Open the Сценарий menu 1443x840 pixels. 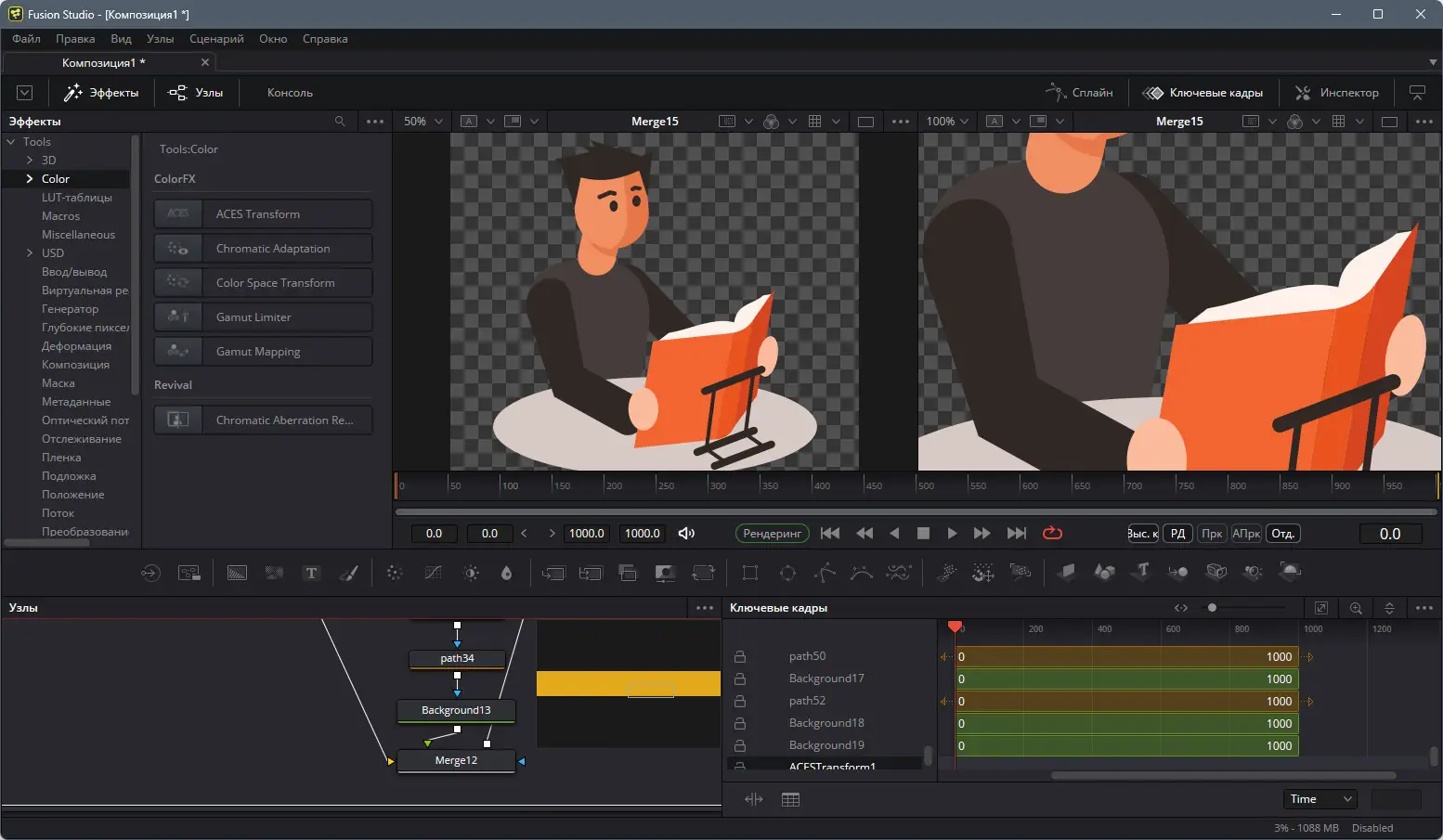216,39
